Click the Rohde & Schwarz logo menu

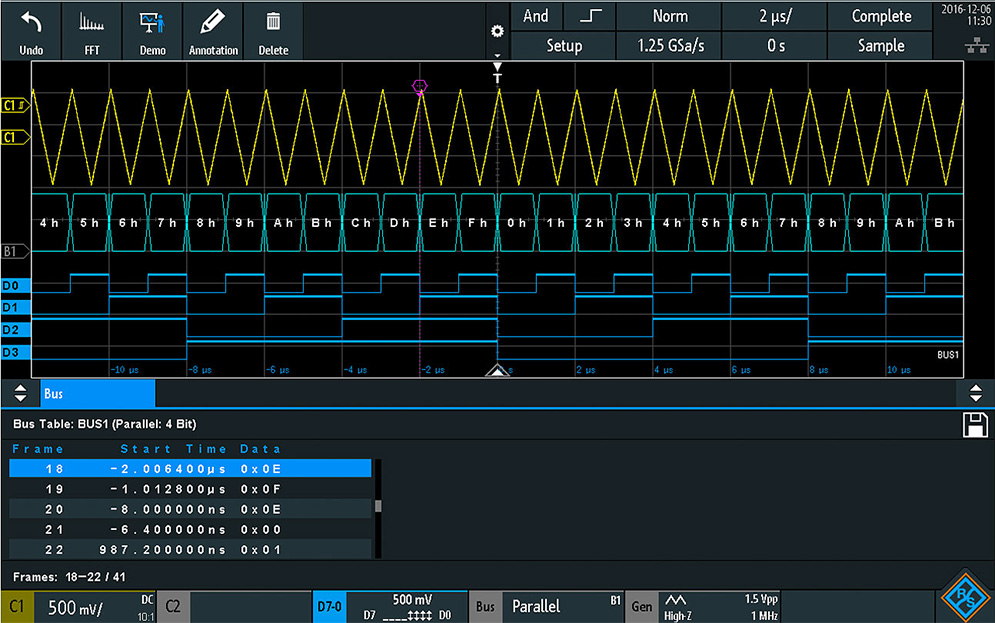click(x=965, y=605)
